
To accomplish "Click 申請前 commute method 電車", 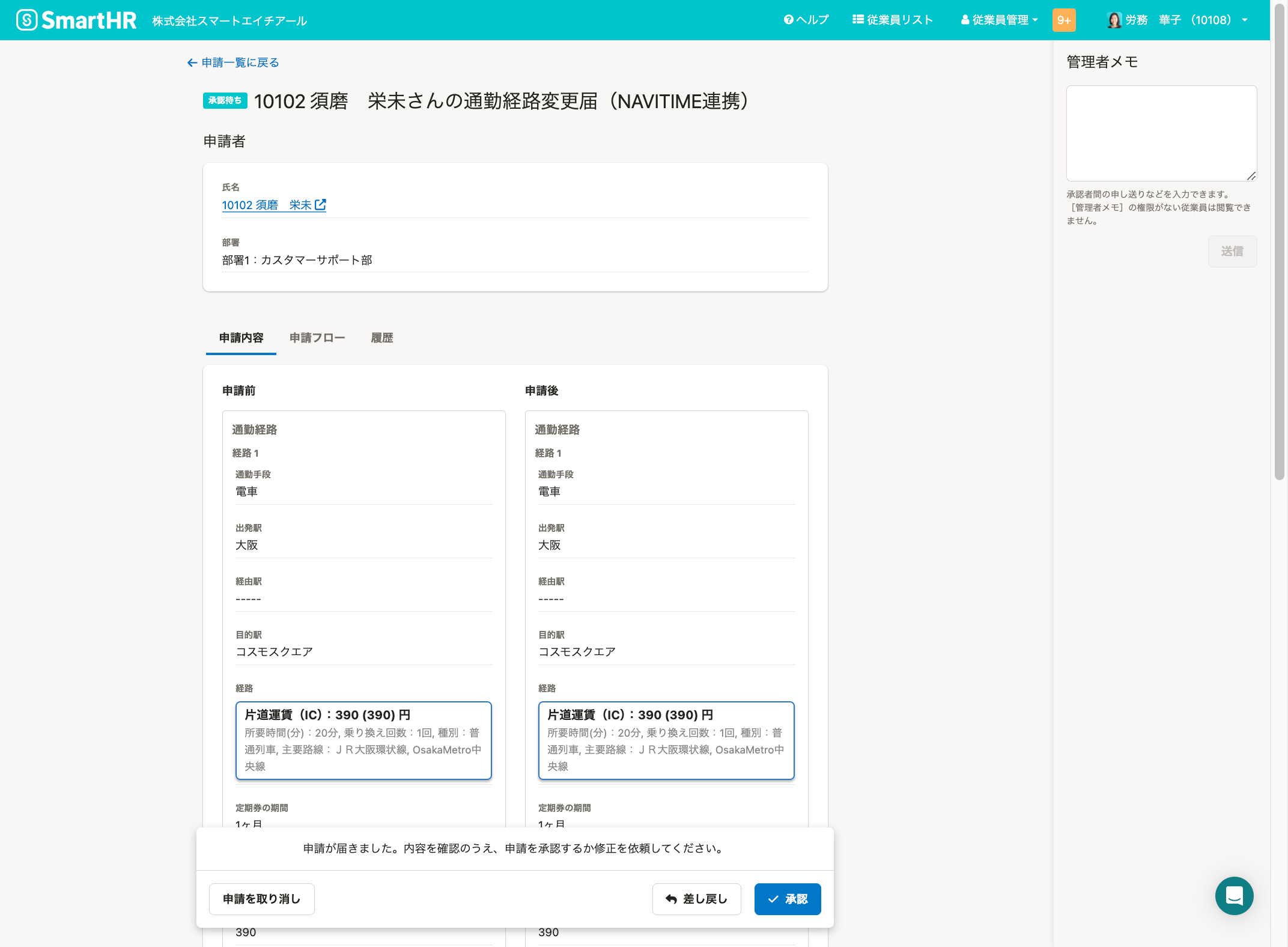I will (x=247, y=492).
